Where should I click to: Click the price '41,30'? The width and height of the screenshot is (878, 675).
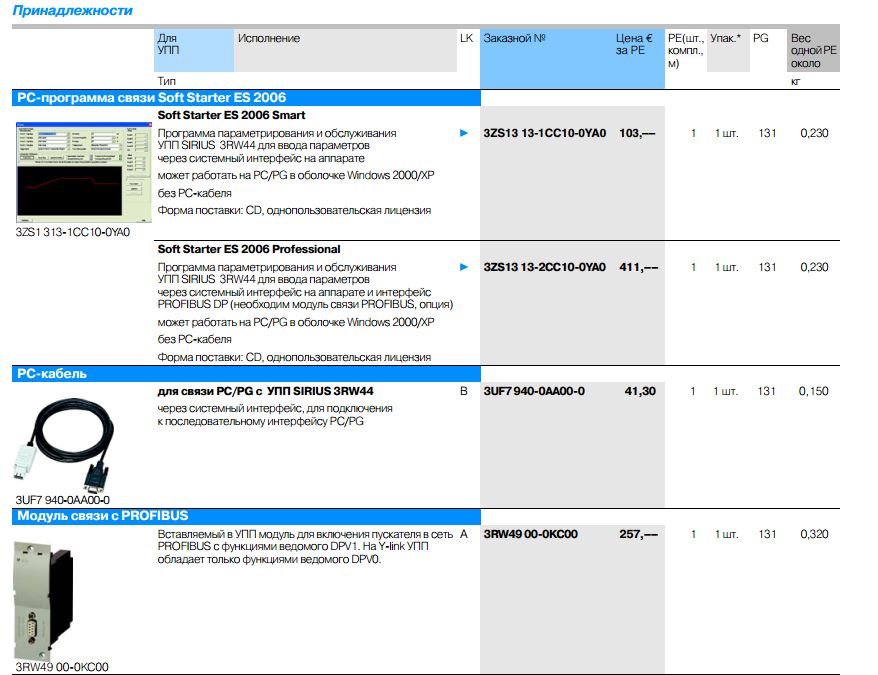[640, 391]
